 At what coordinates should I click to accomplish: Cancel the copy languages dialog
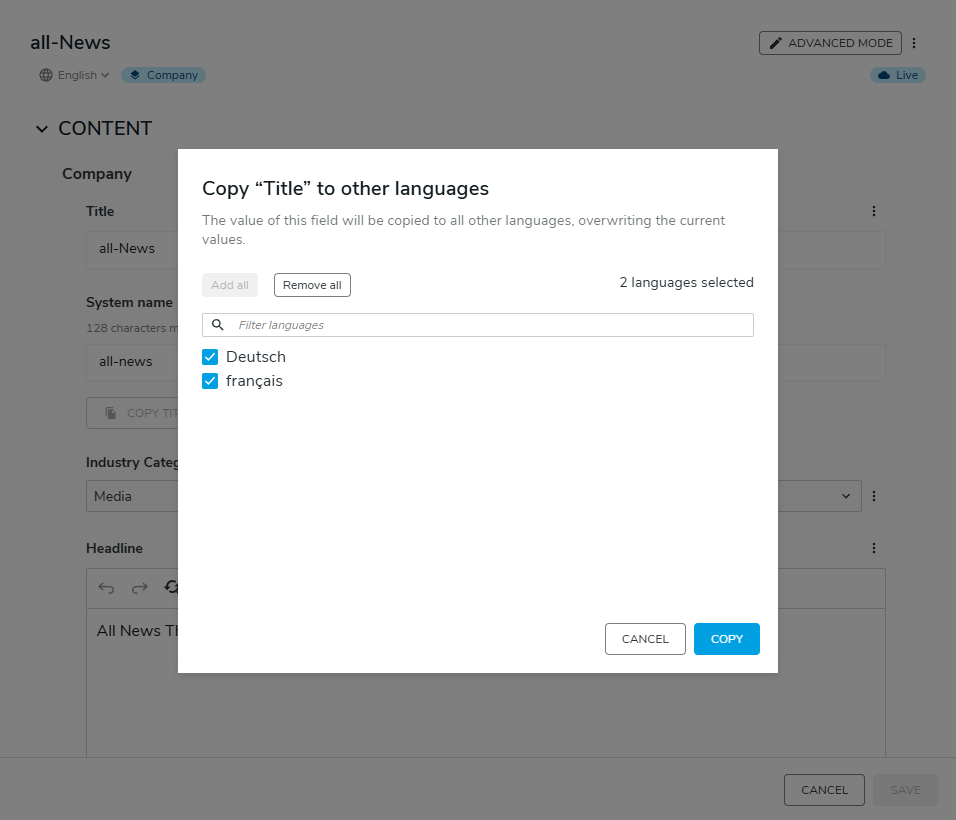pos(645,639)
